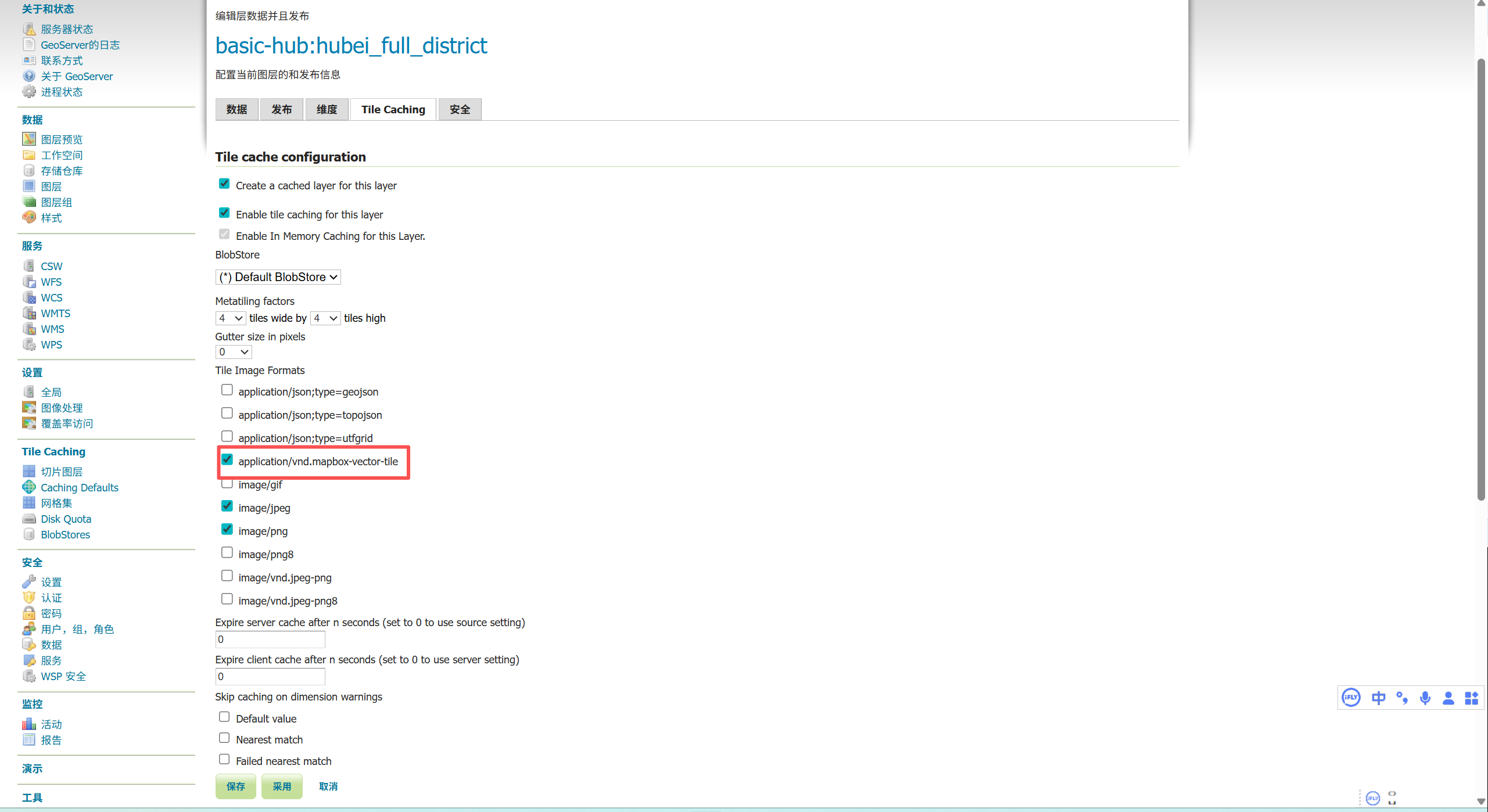Open the 安全 tab
The height and width of the screenshot is (812, 1488).
tap(460, 110)
